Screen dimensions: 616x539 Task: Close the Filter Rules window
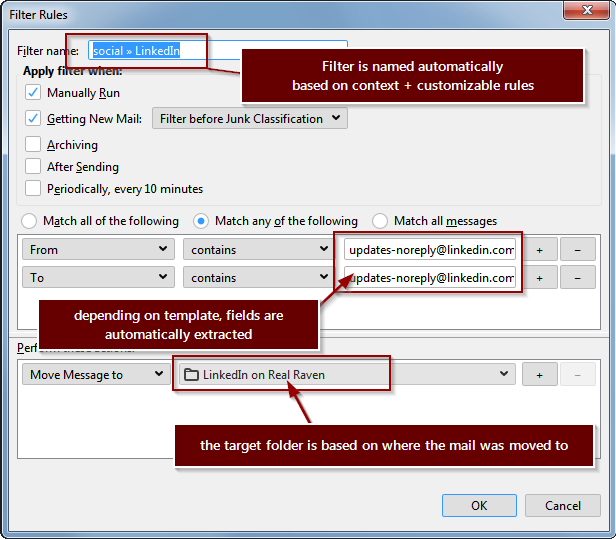click(587, 10)
